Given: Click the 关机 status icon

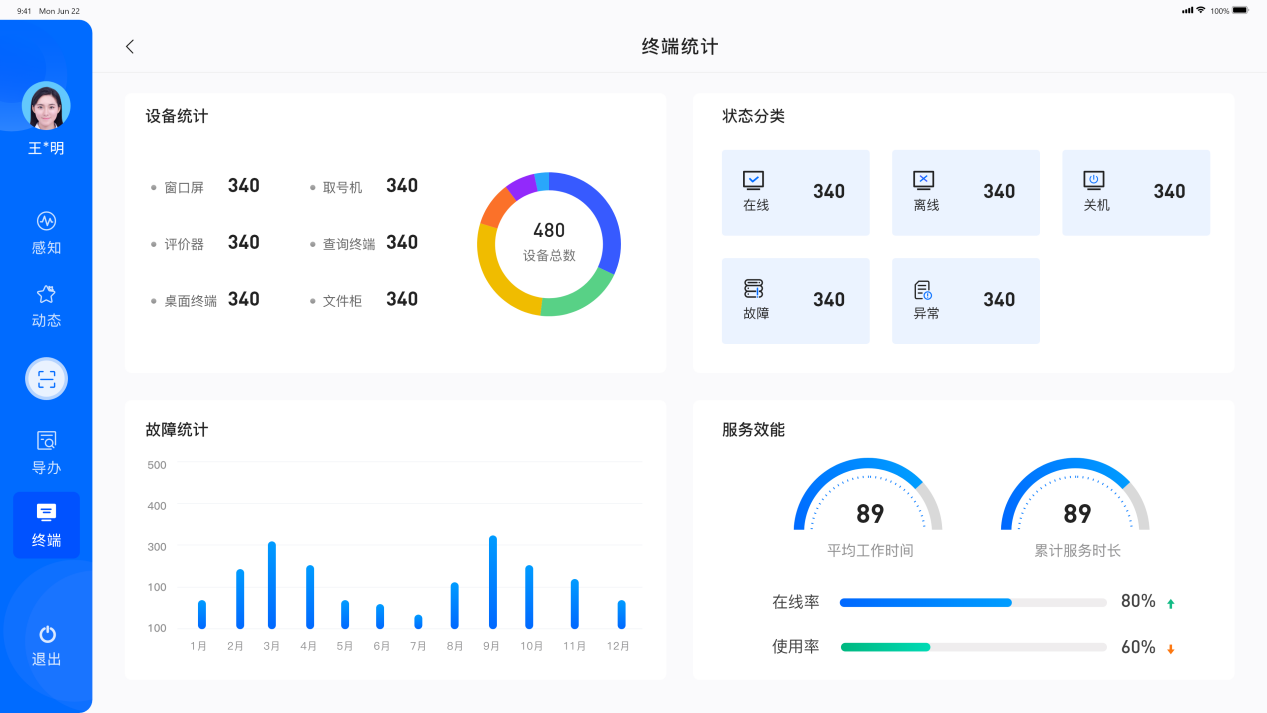Looking at the screenshot, I should pyautogui.click(x=1093, y=180).
